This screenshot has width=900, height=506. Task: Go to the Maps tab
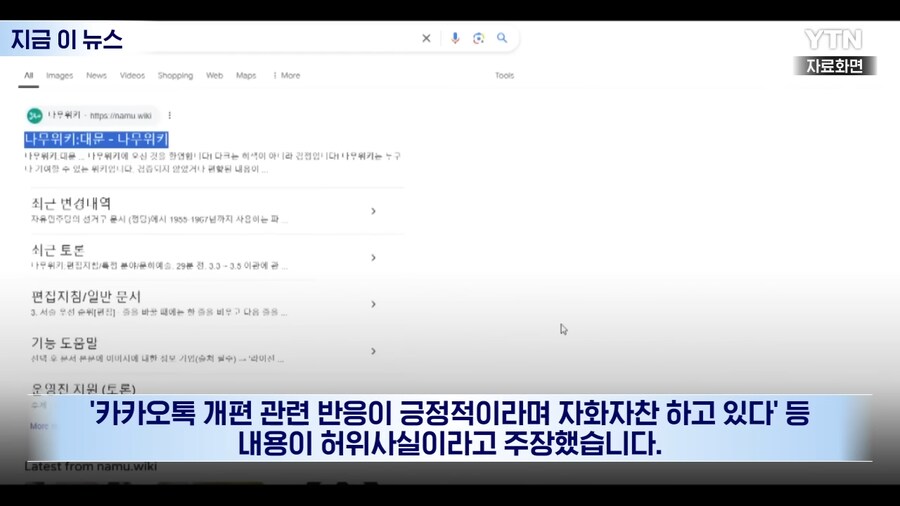(246, 76)
